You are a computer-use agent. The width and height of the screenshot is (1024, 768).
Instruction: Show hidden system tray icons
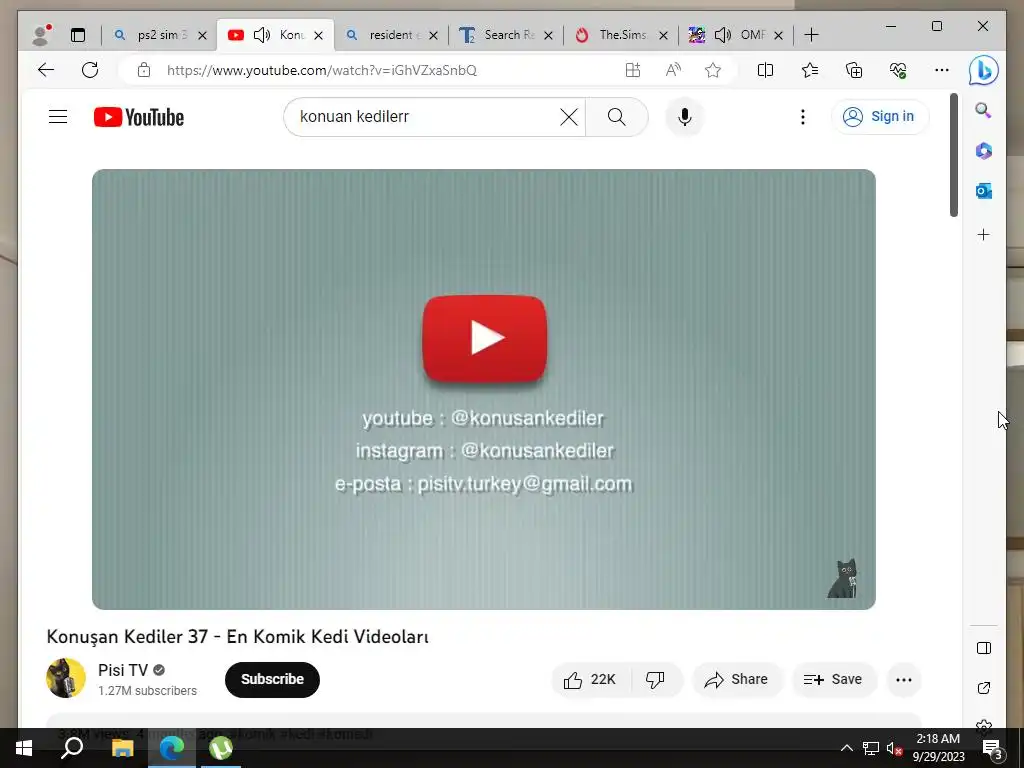point(846,748)
